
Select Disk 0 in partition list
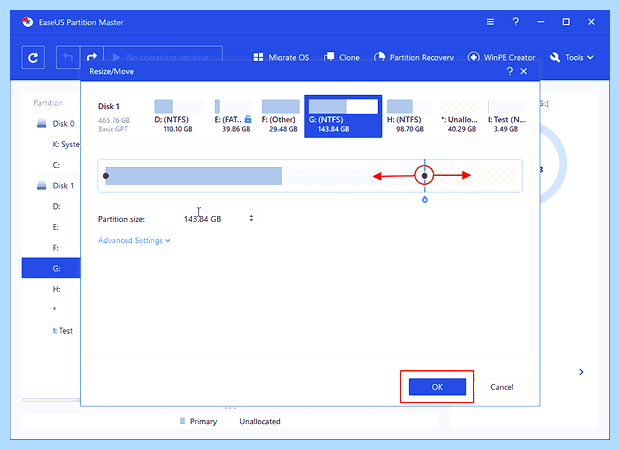(x=56, y=124)
